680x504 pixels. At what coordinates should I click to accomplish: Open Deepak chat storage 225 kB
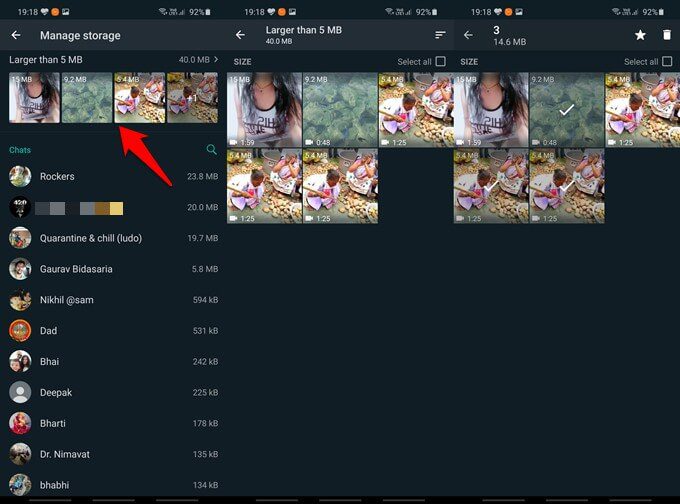click(x=113, y=392)
